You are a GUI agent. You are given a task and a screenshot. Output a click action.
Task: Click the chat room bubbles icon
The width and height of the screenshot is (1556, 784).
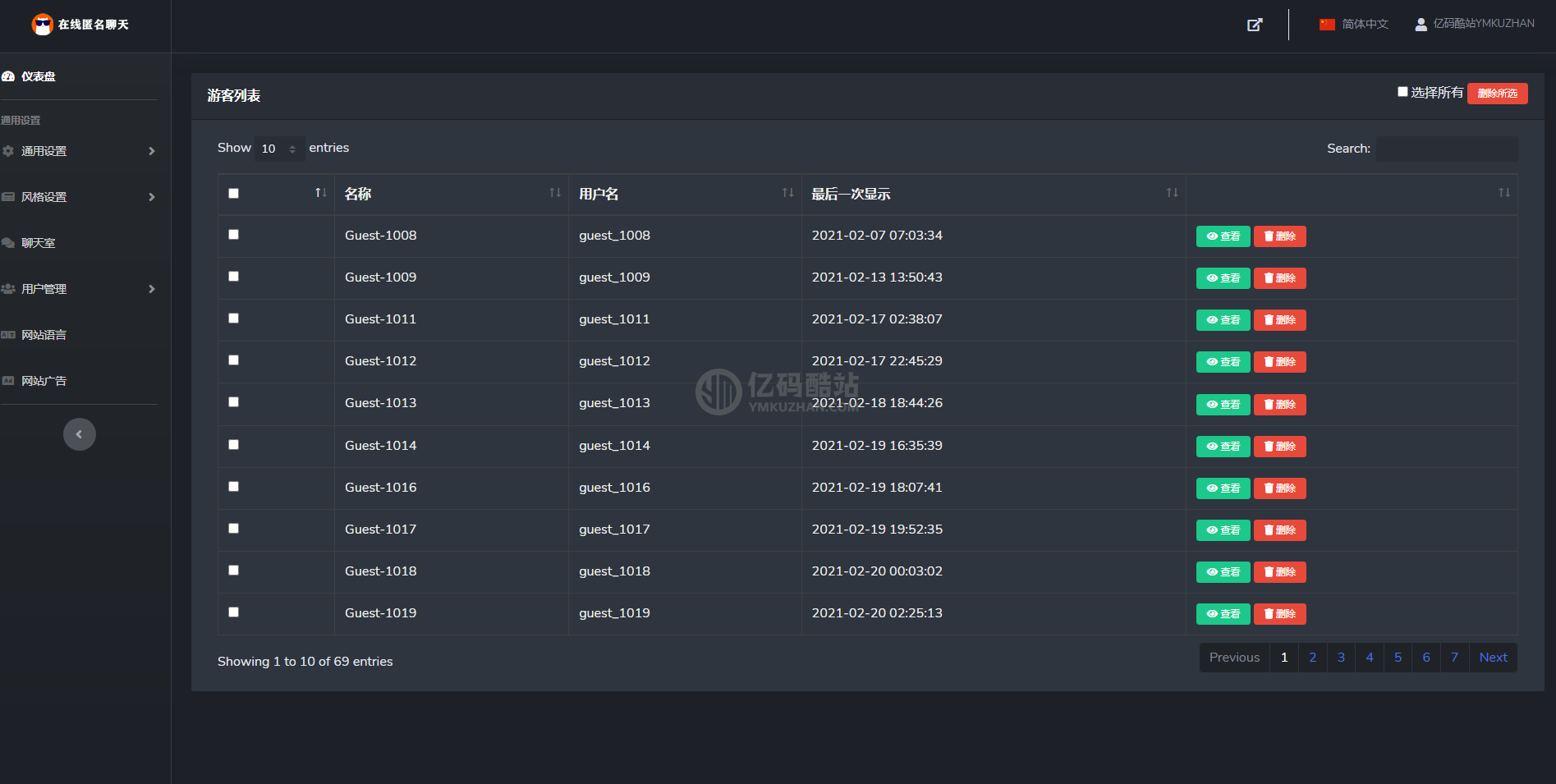(8, 243)
